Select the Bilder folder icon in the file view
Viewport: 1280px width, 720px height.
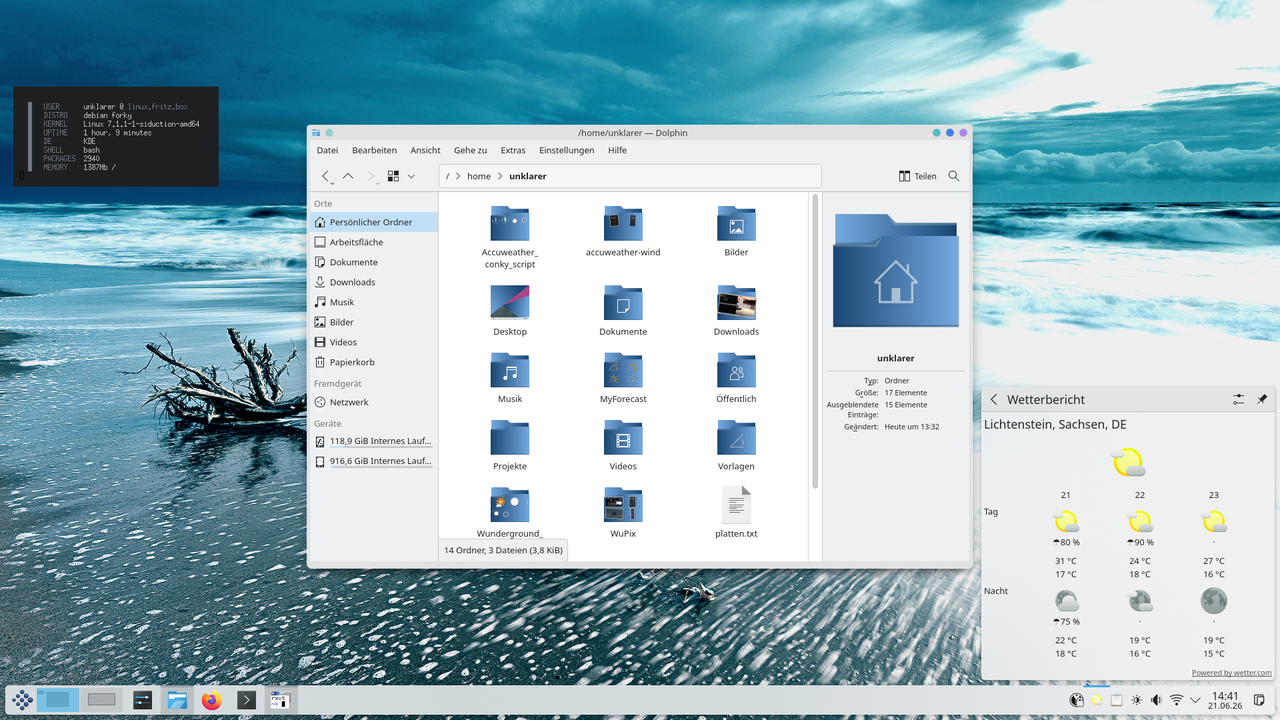click(736, 223)
